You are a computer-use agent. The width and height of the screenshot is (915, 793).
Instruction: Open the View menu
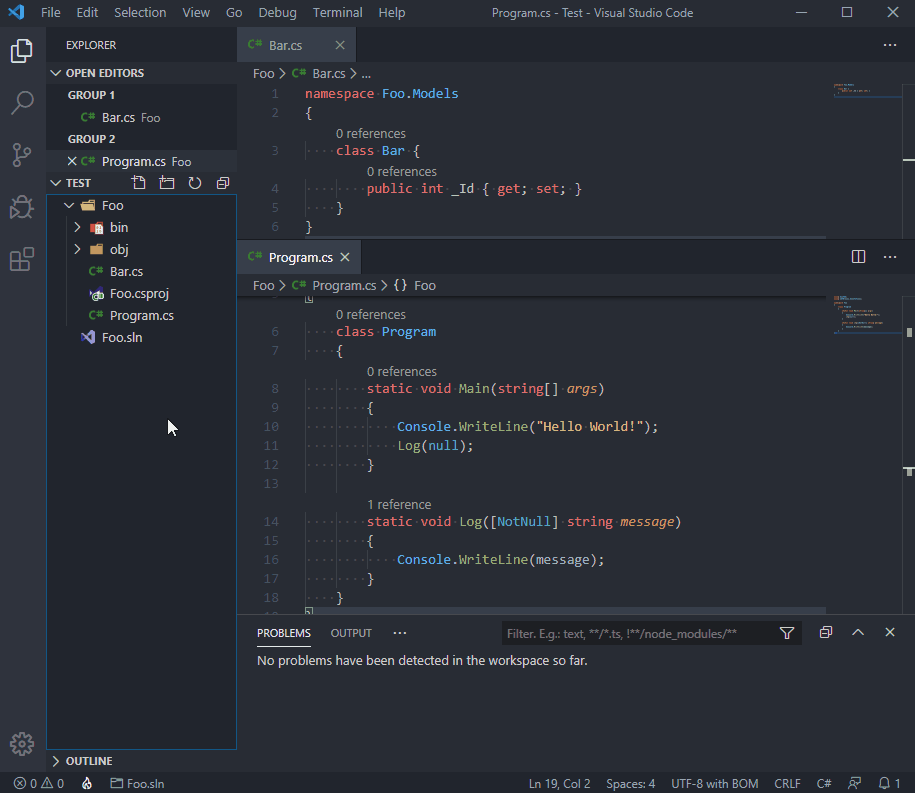point(195,12)
